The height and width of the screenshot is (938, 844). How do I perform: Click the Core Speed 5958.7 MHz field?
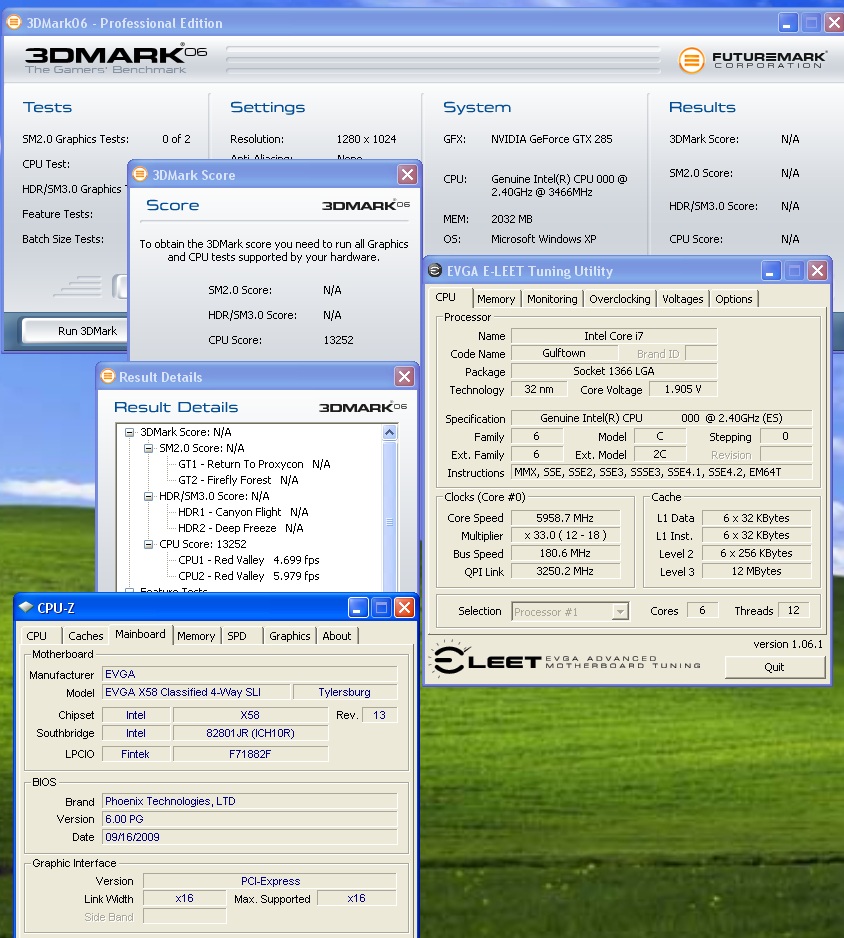pos(565,517)
